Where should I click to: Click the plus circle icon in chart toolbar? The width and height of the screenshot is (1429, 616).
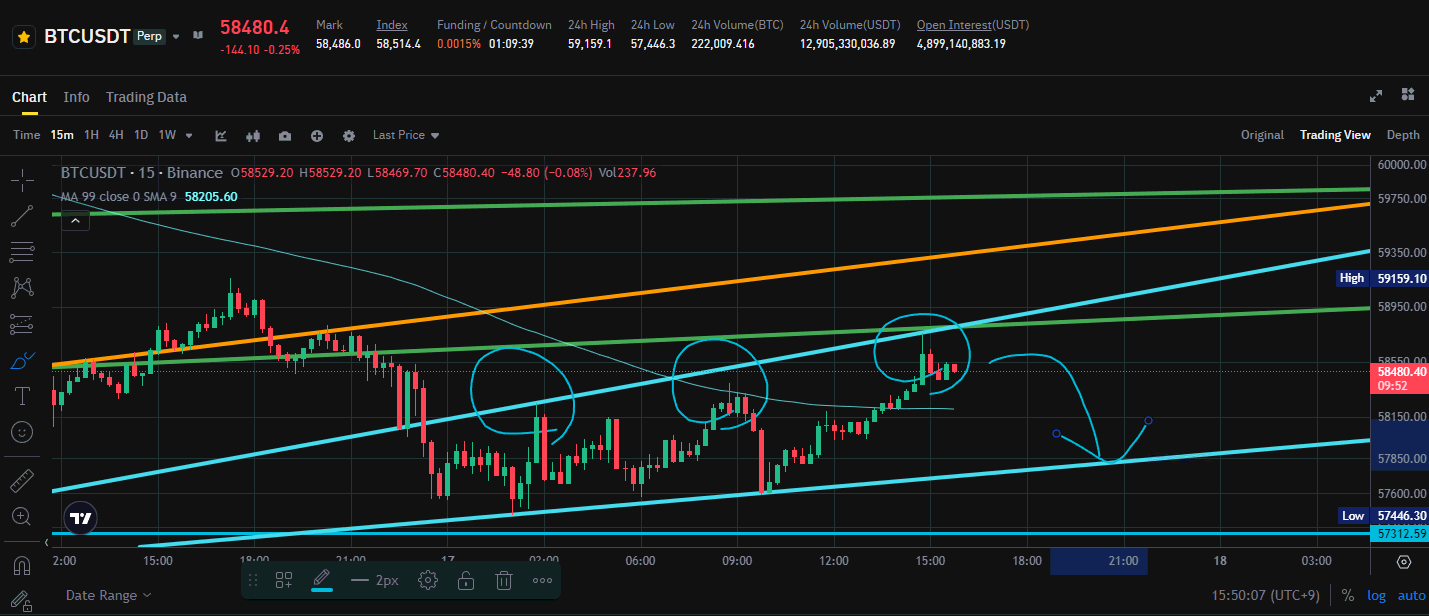(x=317, y=136)
